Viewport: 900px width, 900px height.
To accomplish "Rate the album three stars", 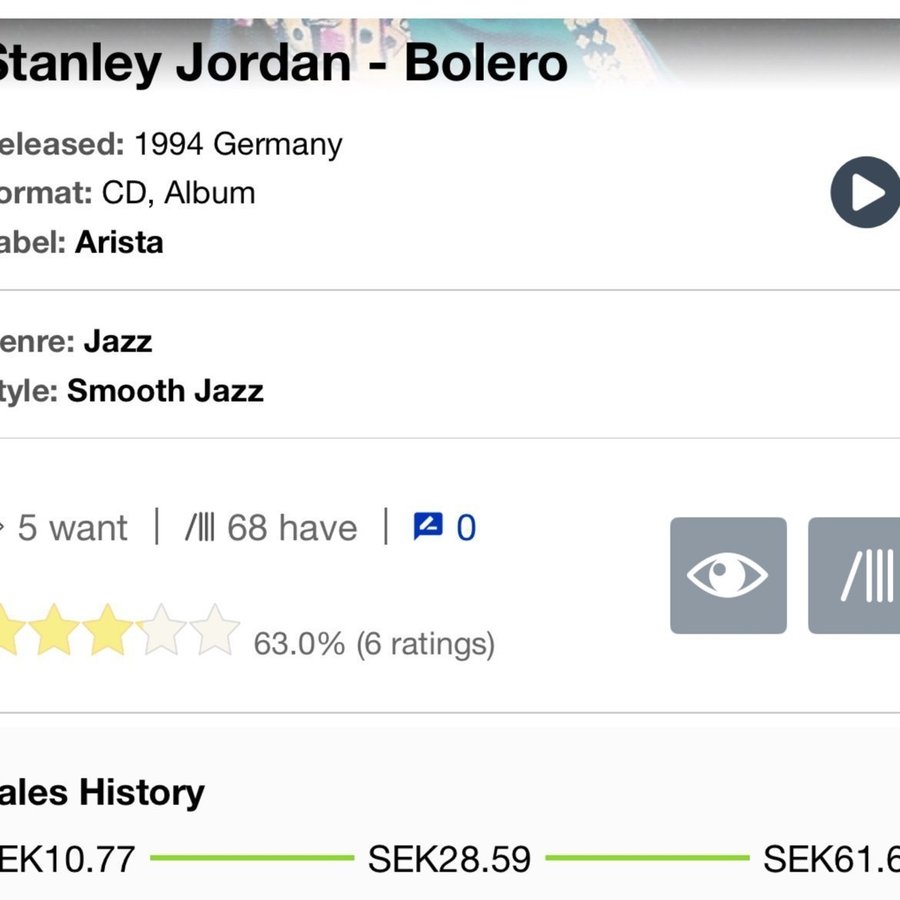I will pos(108,632).
